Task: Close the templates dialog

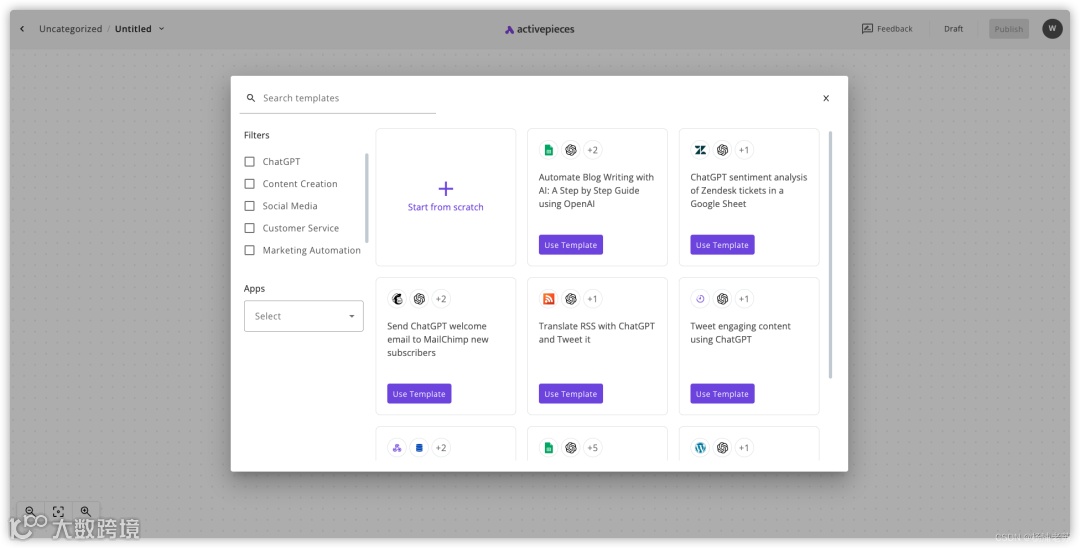Action: (x=826, y=98)
